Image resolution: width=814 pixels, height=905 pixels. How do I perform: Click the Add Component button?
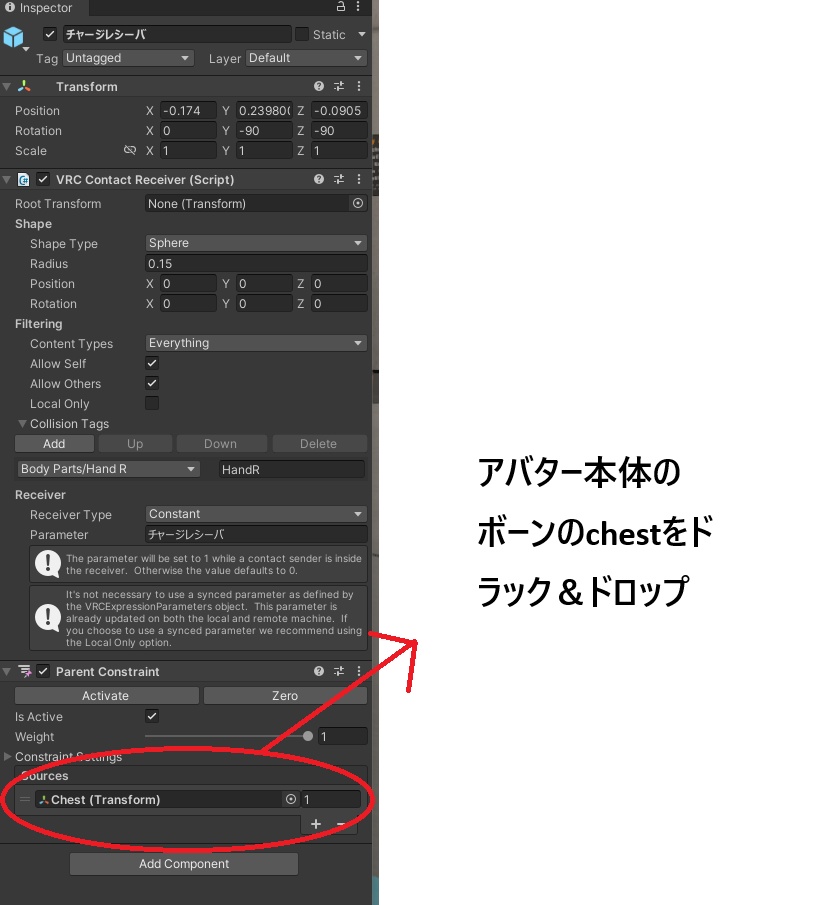183,863
